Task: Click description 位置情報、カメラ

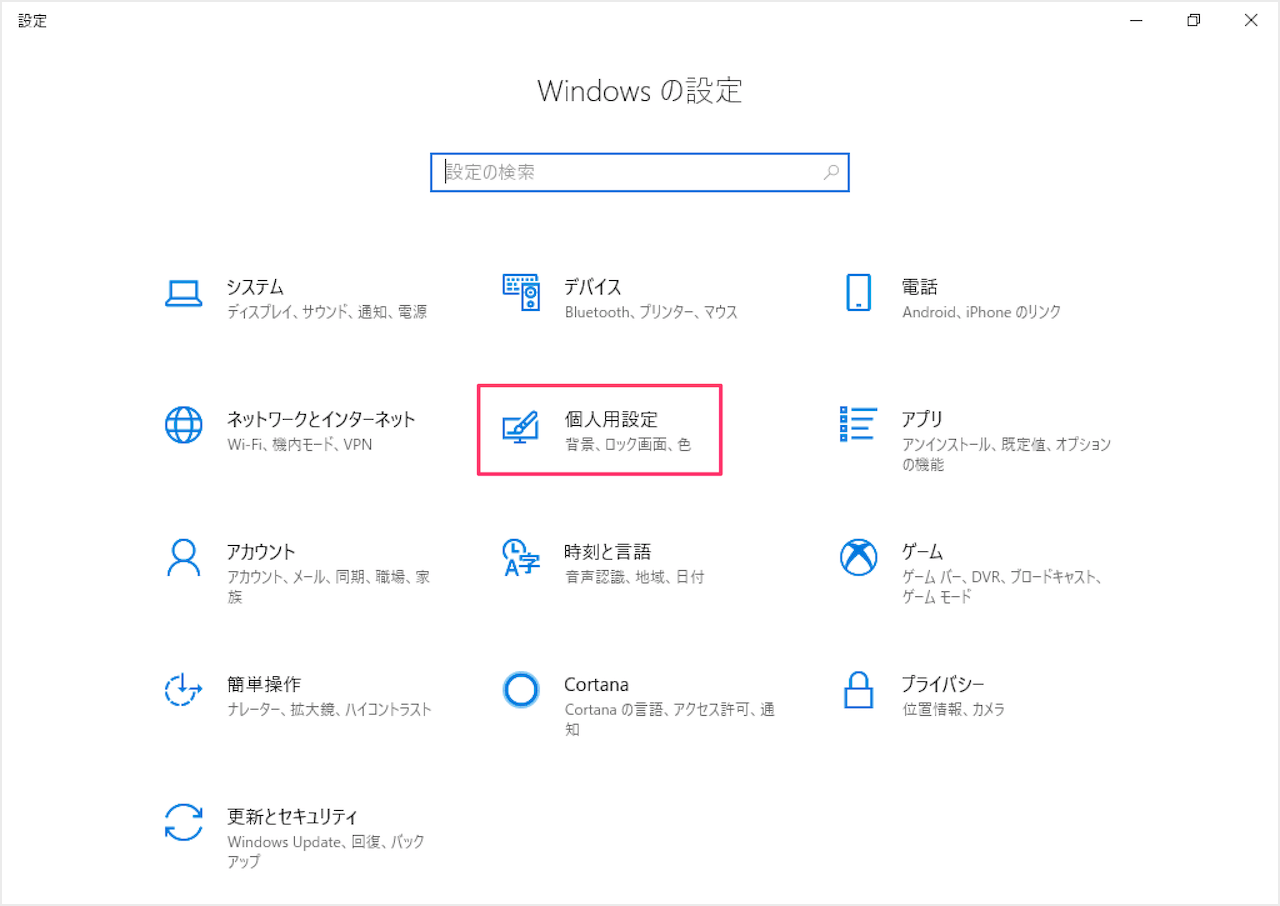Action: tap(953, 709)
